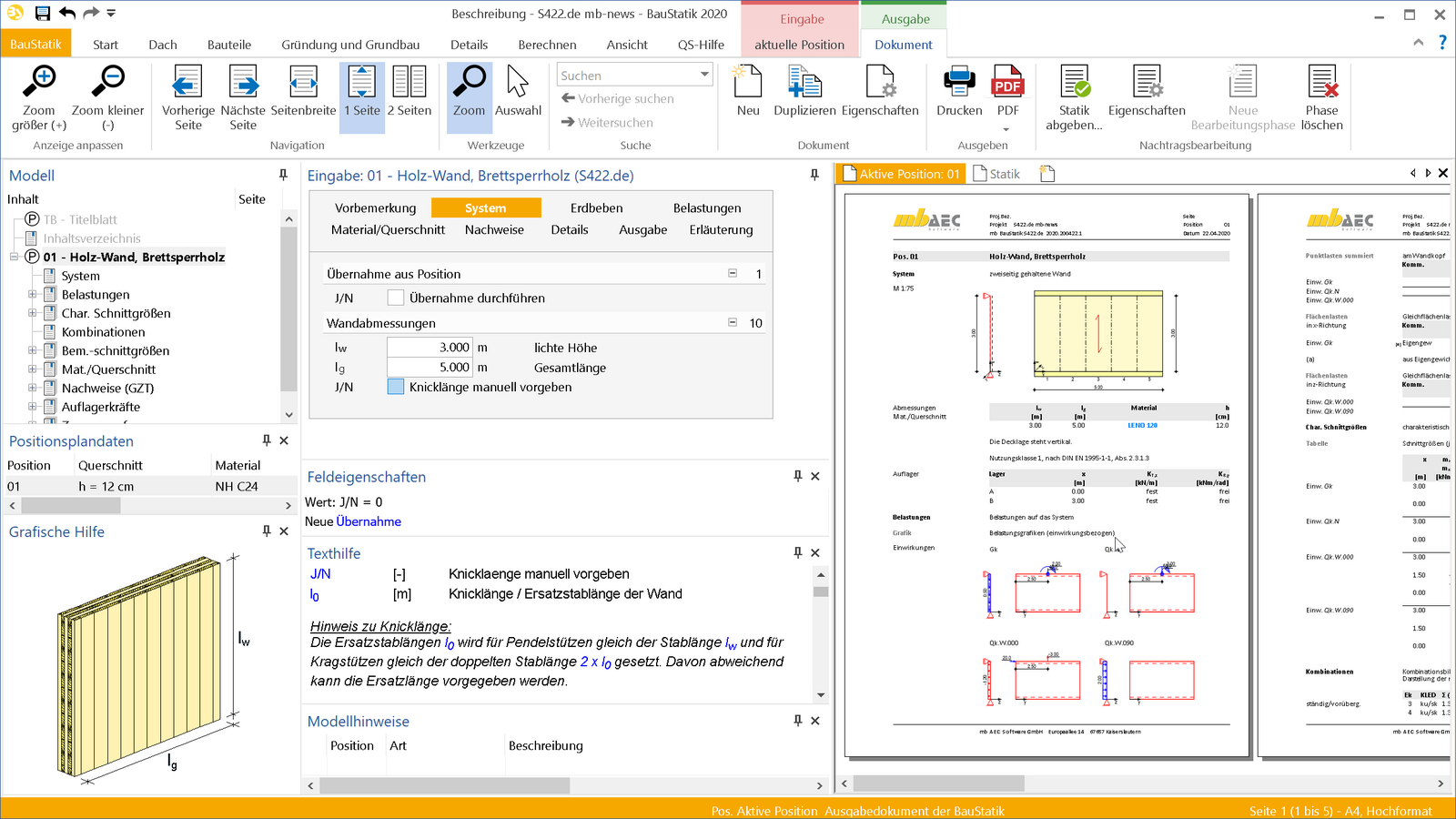Expand Nachweise (GZT) tree node

32,388
